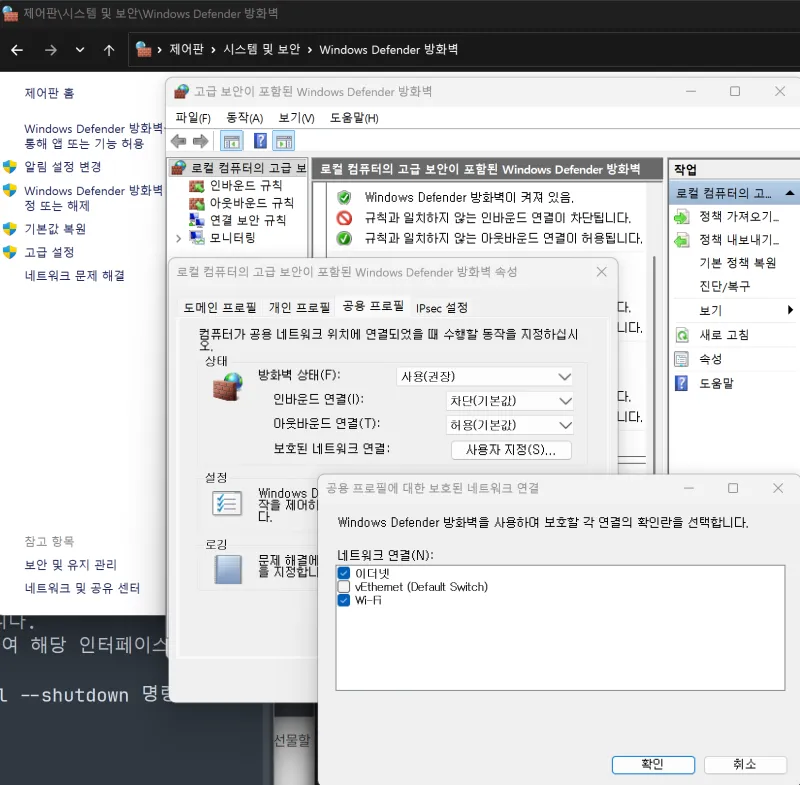Screen dimensions: 800x785
Task: Switch to the 도메인 프로필 tab
Action: coord(220,307)
